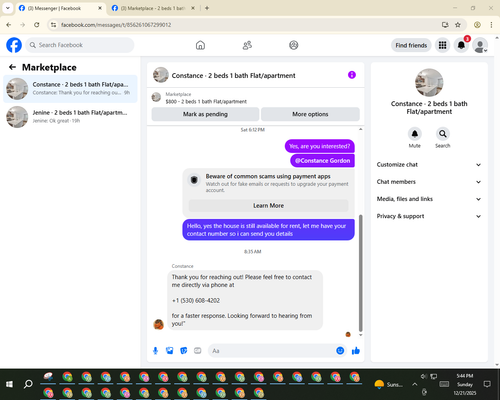Open install/cast icon in address bar
This screenshot has height=400, width=500.
(x=445, y=25)
